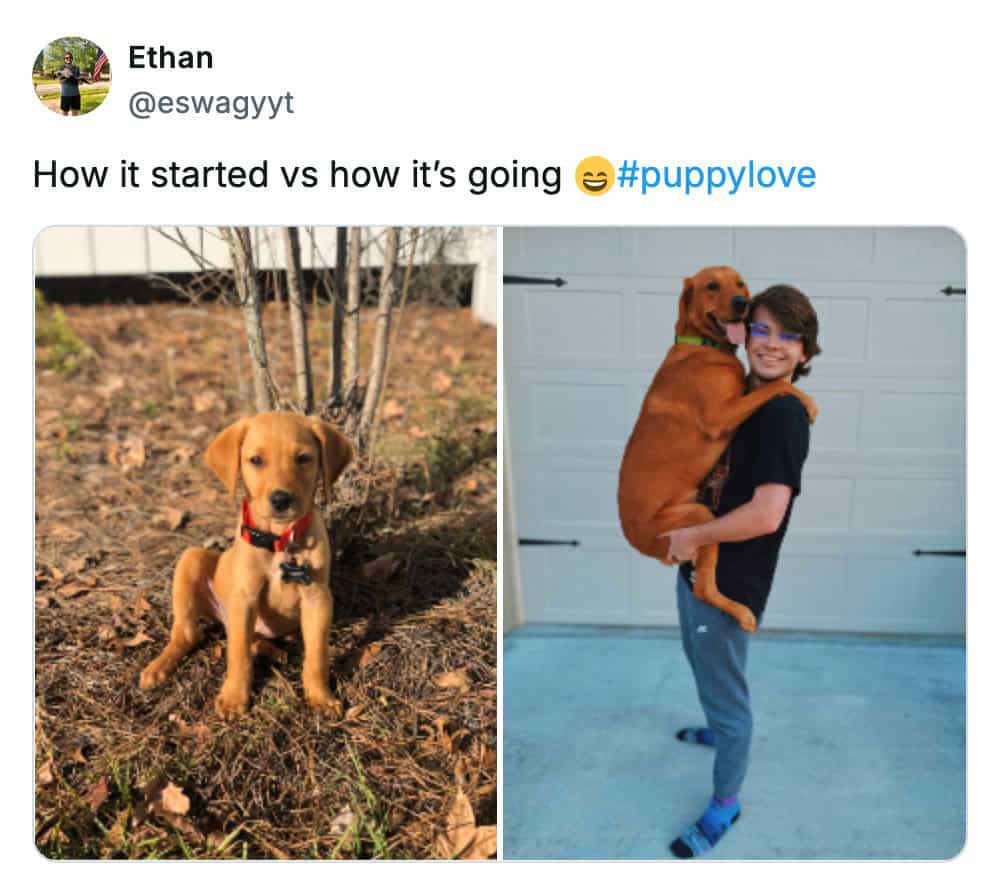Click the black garage hinge above dog's head
The width and height of the screenshot is (996, 892).
[x=533, y=281]
